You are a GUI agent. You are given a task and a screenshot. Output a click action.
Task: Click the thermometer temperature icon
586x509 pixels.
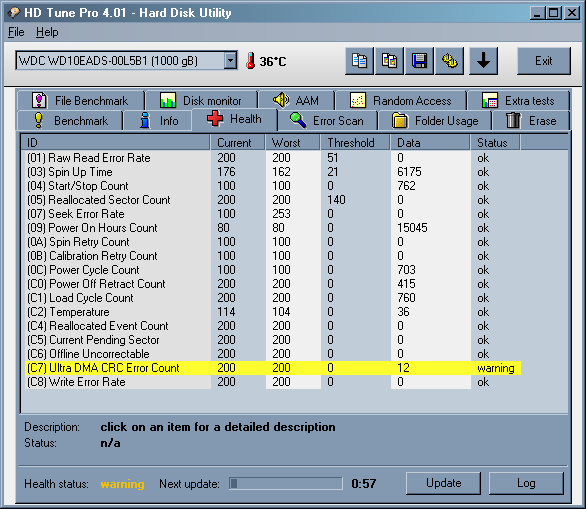point(250,61)
